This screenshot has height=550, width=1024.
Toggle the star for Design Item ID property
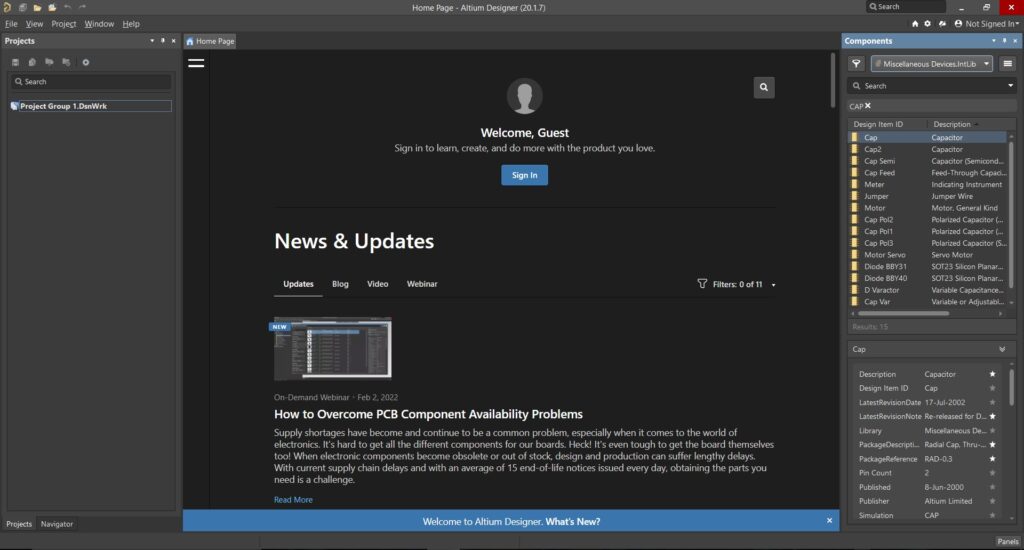[x=992, y=388]
